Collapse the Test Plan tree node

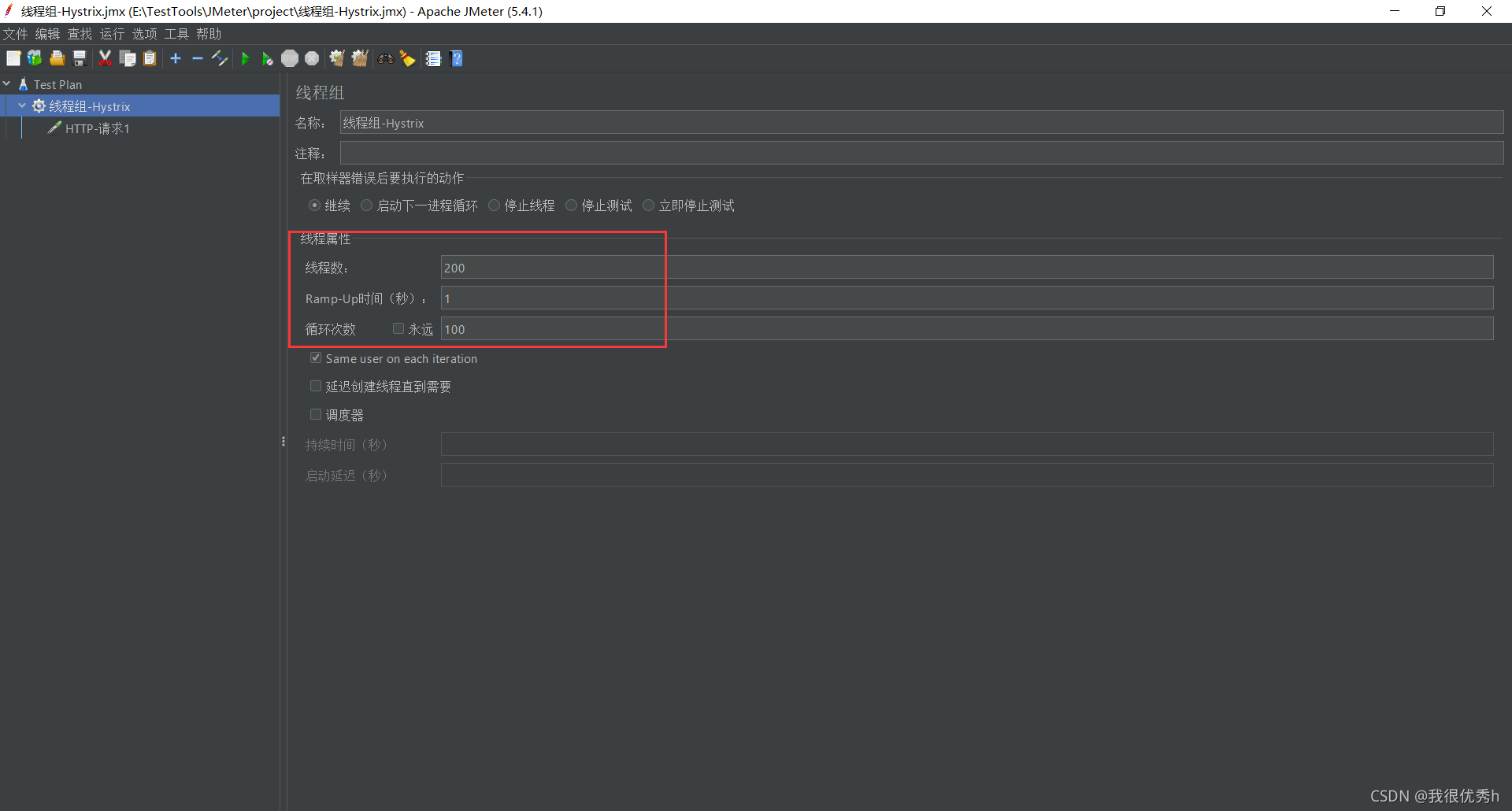click(x=7, y=83)
